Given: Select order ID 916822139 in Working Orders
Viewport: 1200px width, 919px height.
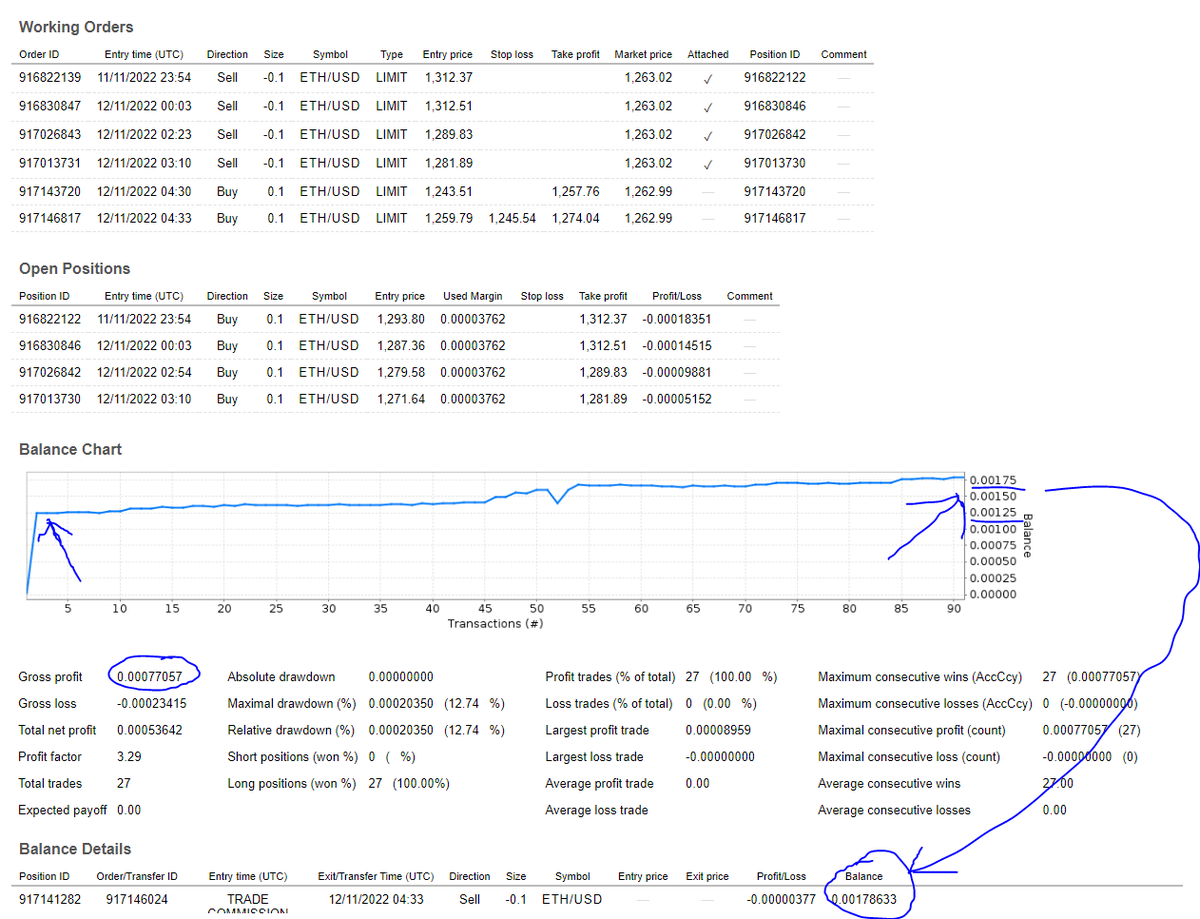Looking at the screenshot, I should 52,77.
